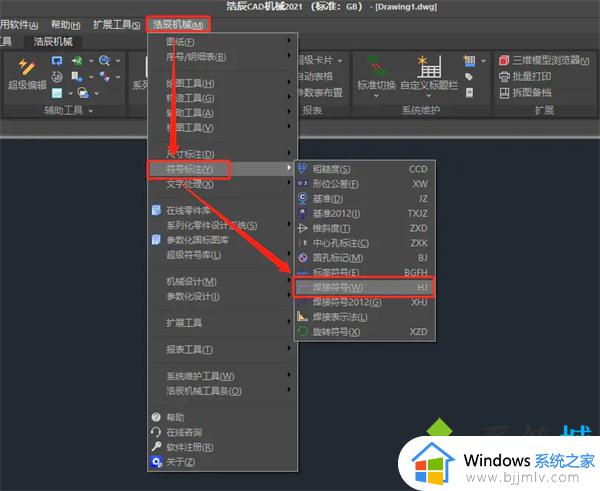Screen dimensions: 600x491
Task: Expand dropdown arrow beside the cyan square icon
Action: pyautogui.click(x=70, y=93)
